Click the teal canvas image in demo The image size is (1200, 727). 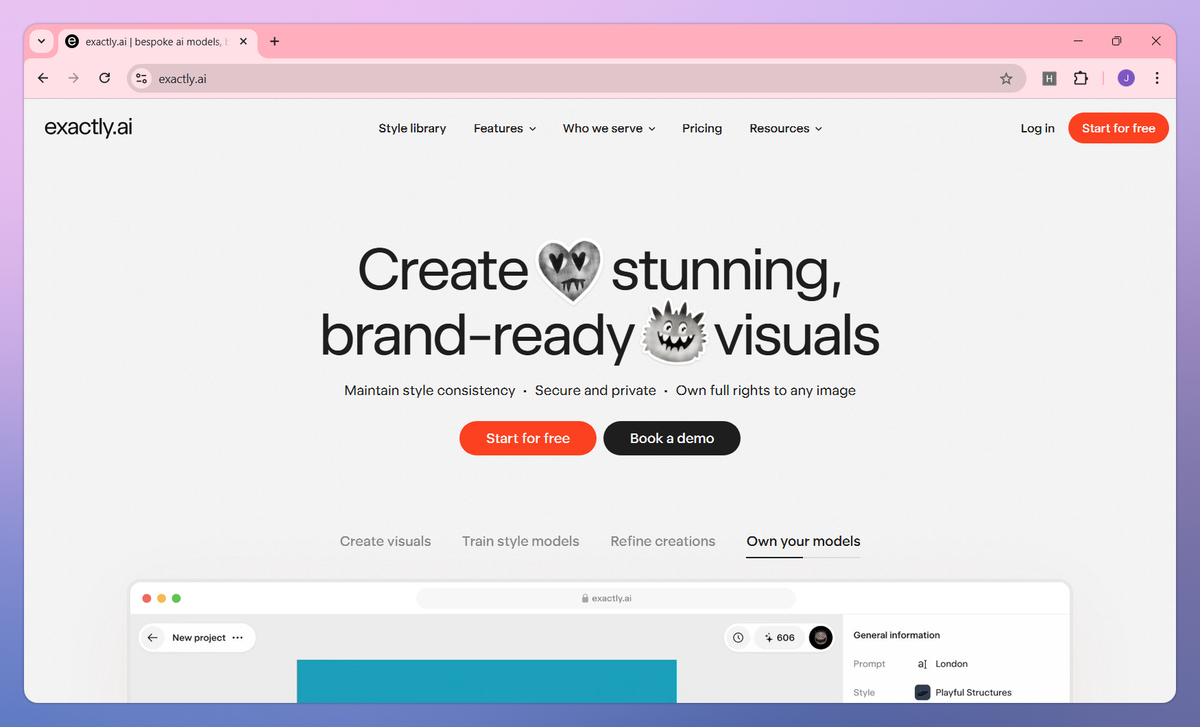coord(486,681)
